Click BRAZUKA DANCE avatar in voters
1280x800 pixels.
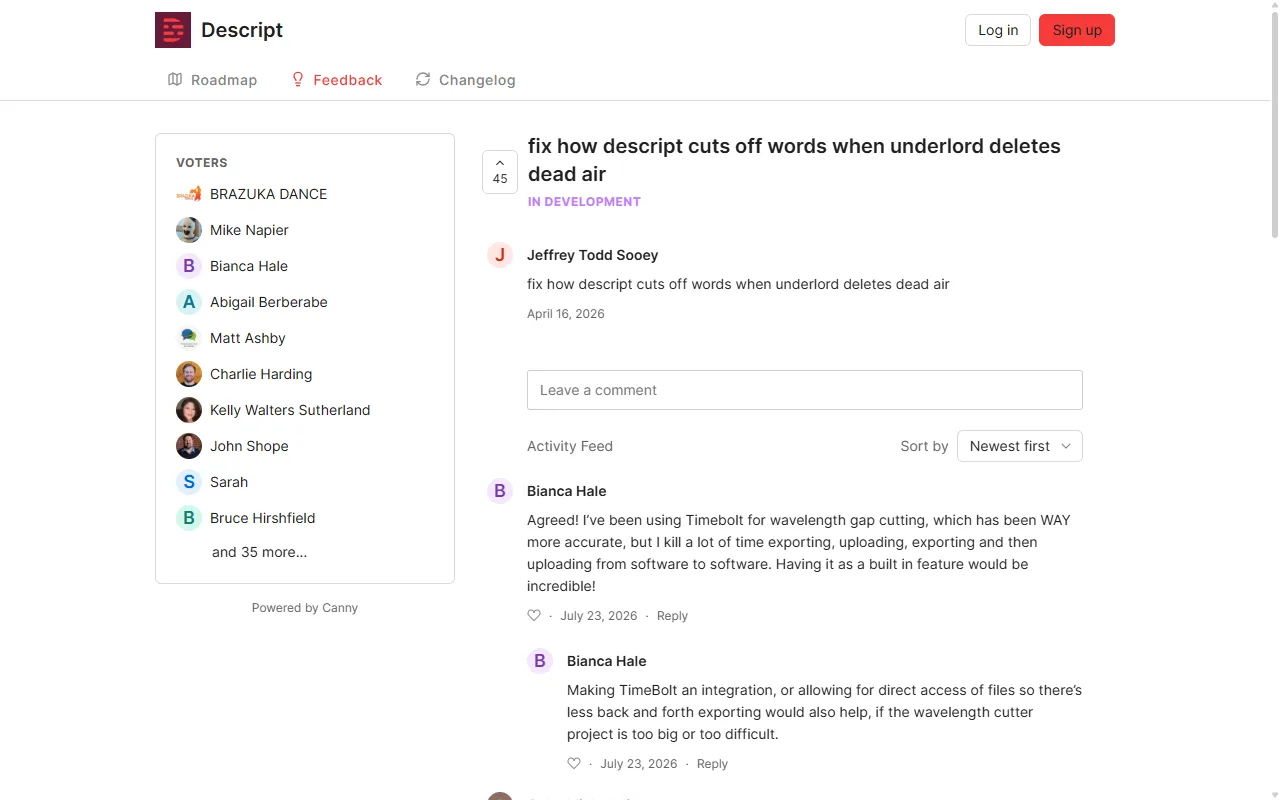click(189, 194)
